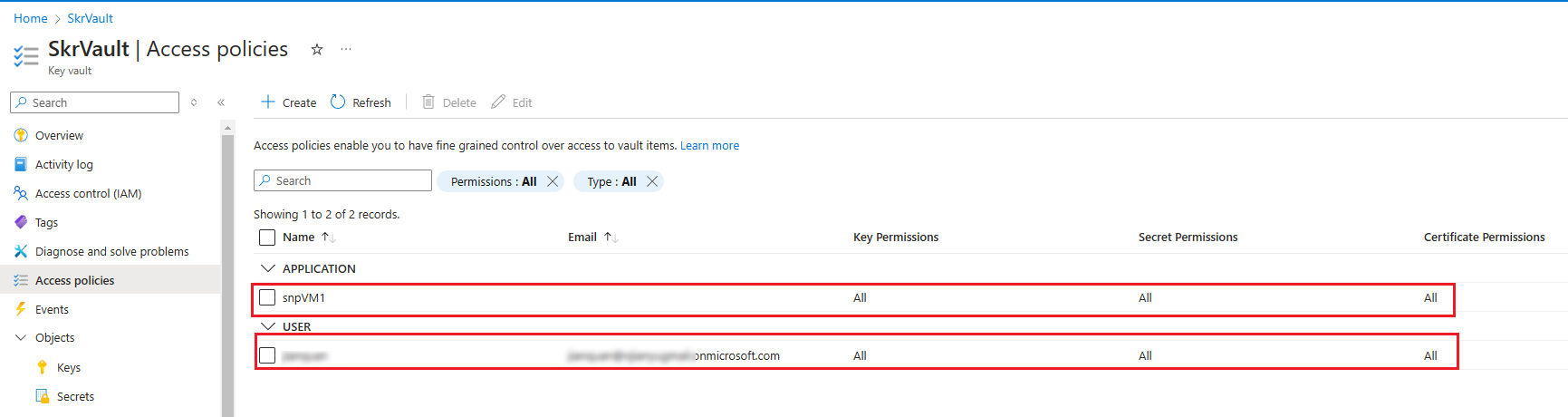The image size is (1568, 417).
Task: Collapse the sidebar with double chevron
Action: click(x=221, y=102)
